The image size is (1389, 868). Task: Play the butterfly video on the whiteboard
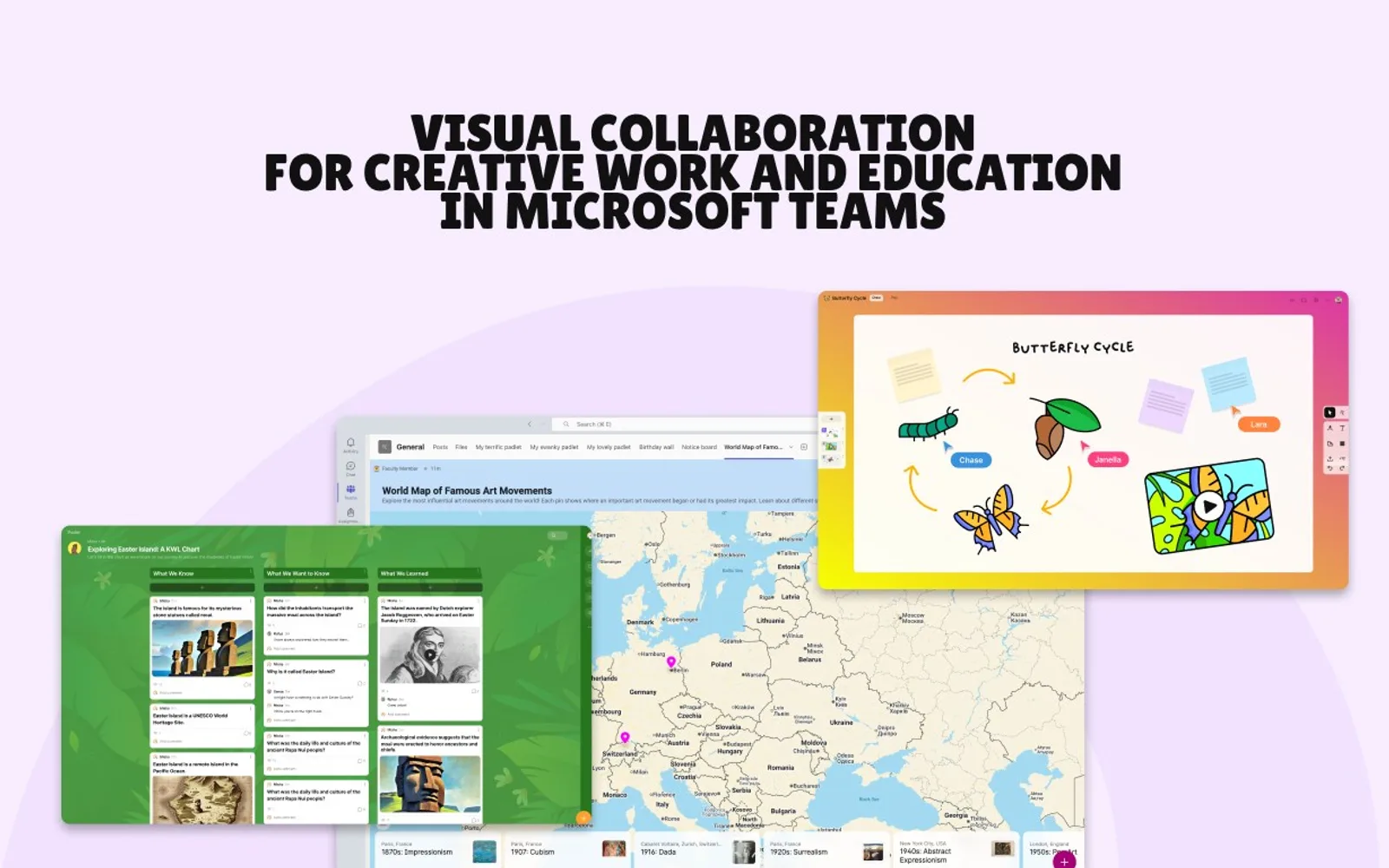point(1208,506)
